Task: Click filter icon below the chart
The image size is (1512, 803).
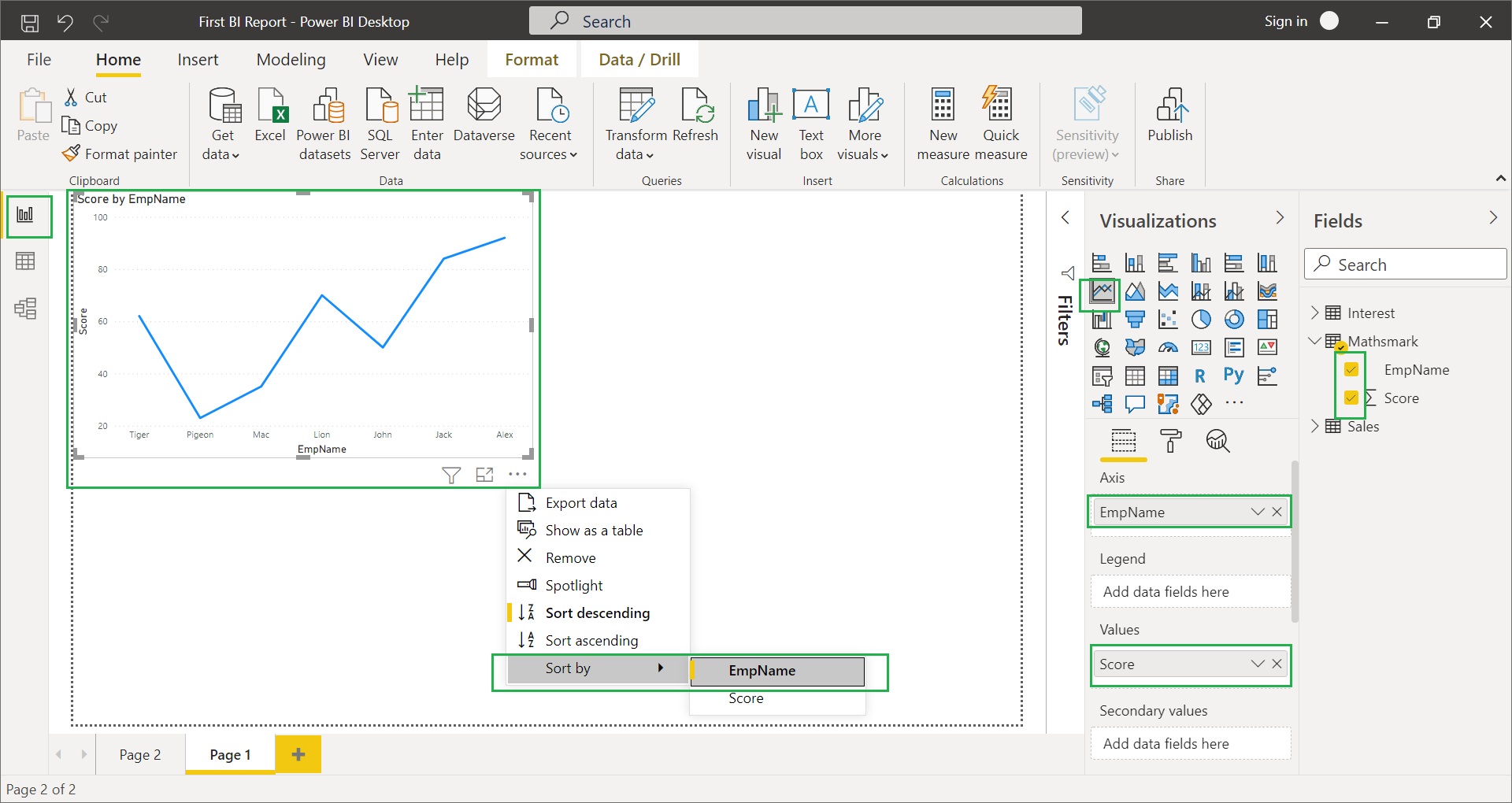Action: click(x=451, y=475)
